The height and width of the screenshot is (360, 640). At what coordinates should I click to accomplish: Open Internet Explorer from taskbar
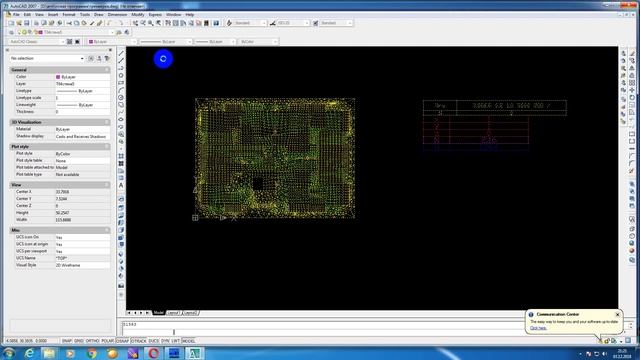29,353
